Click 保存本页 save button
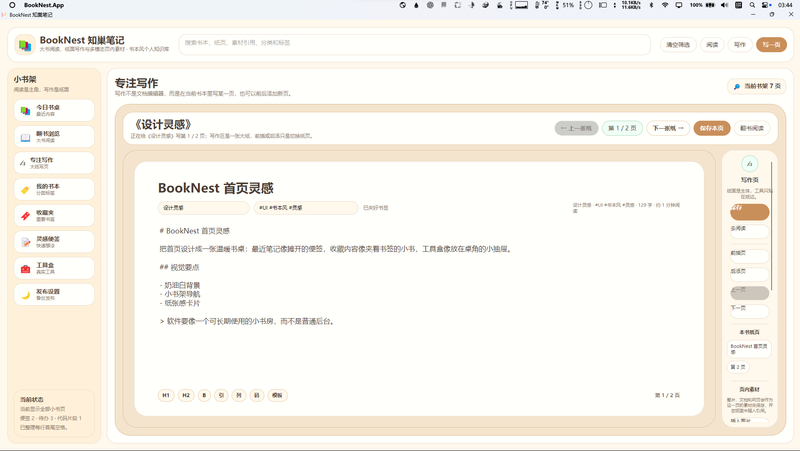 click(x=712, y=128)
